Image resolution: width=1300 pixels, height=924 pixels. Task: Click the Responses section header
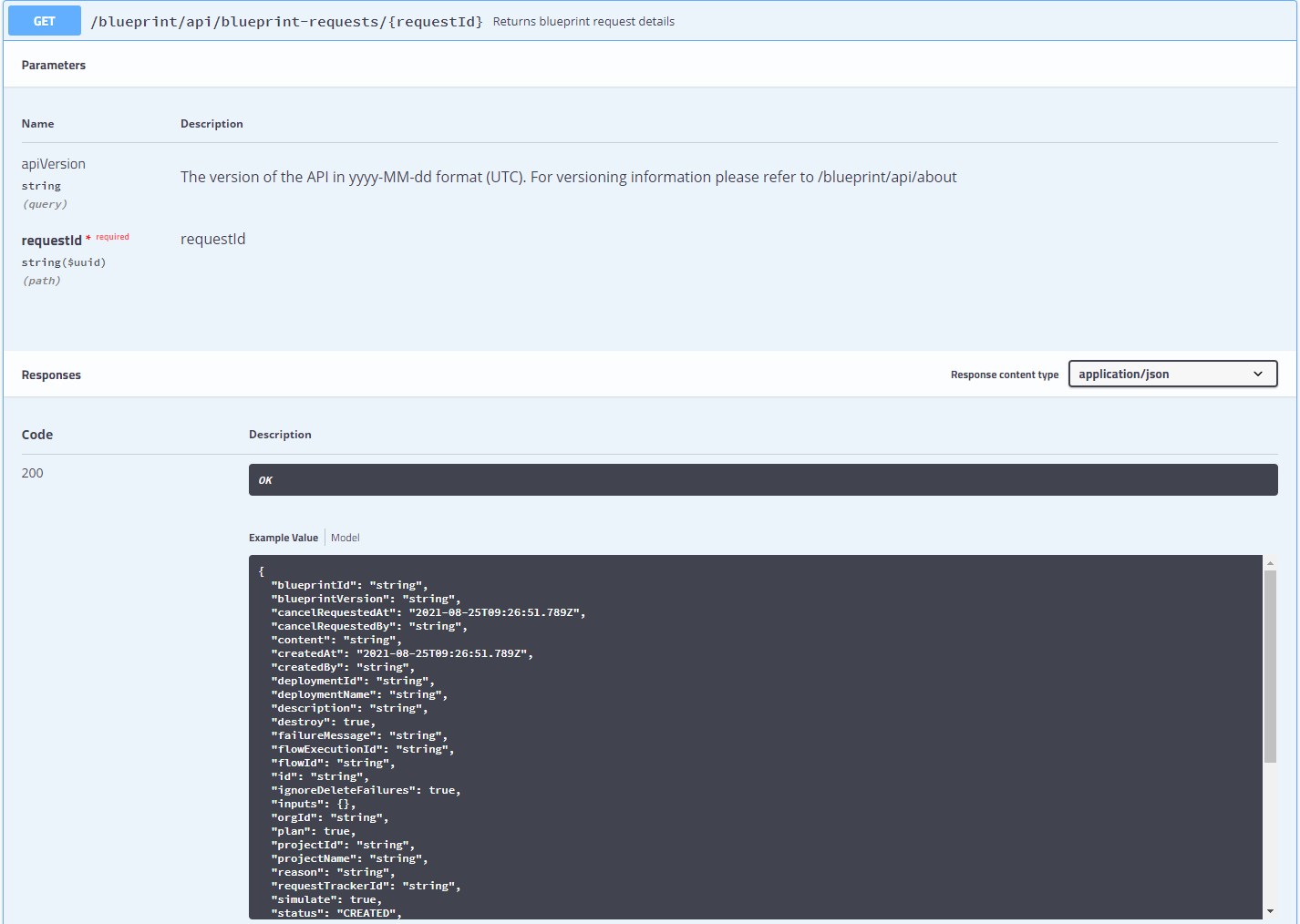51,375
